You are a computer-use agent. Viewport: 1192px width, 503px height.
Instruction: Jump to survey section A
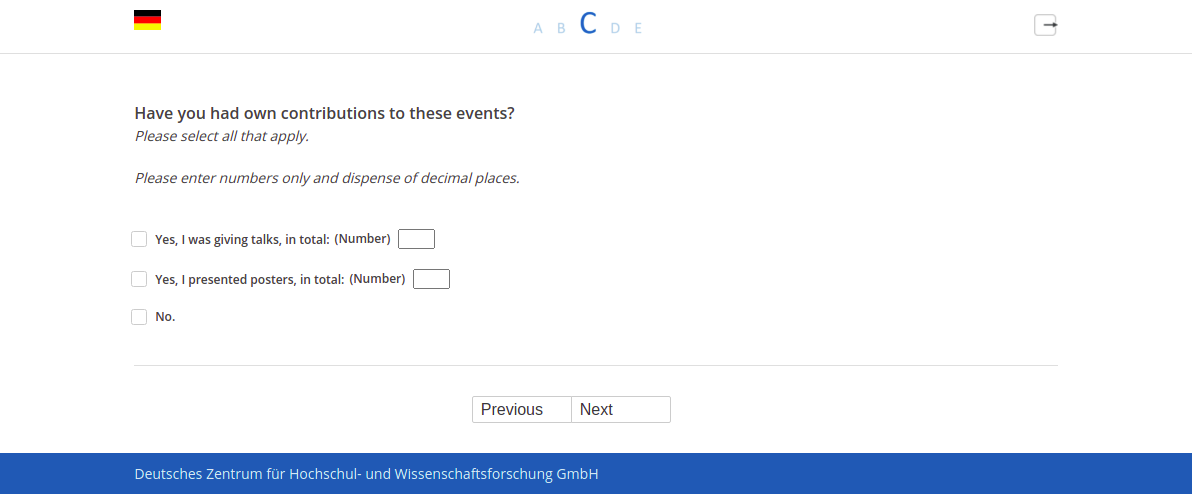(x=538, y=28)
